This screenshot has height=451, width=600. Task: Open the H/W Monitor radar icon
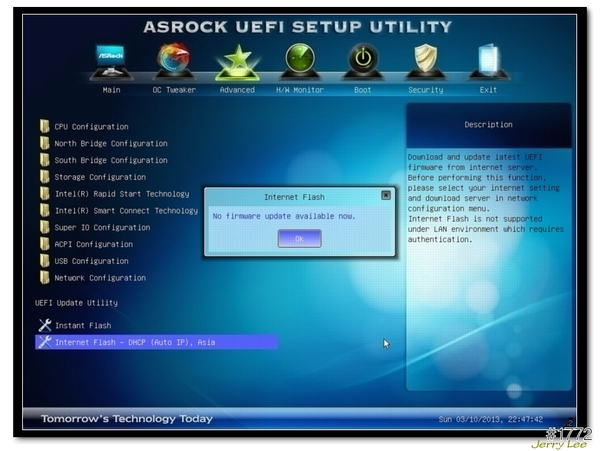point(300,61)
